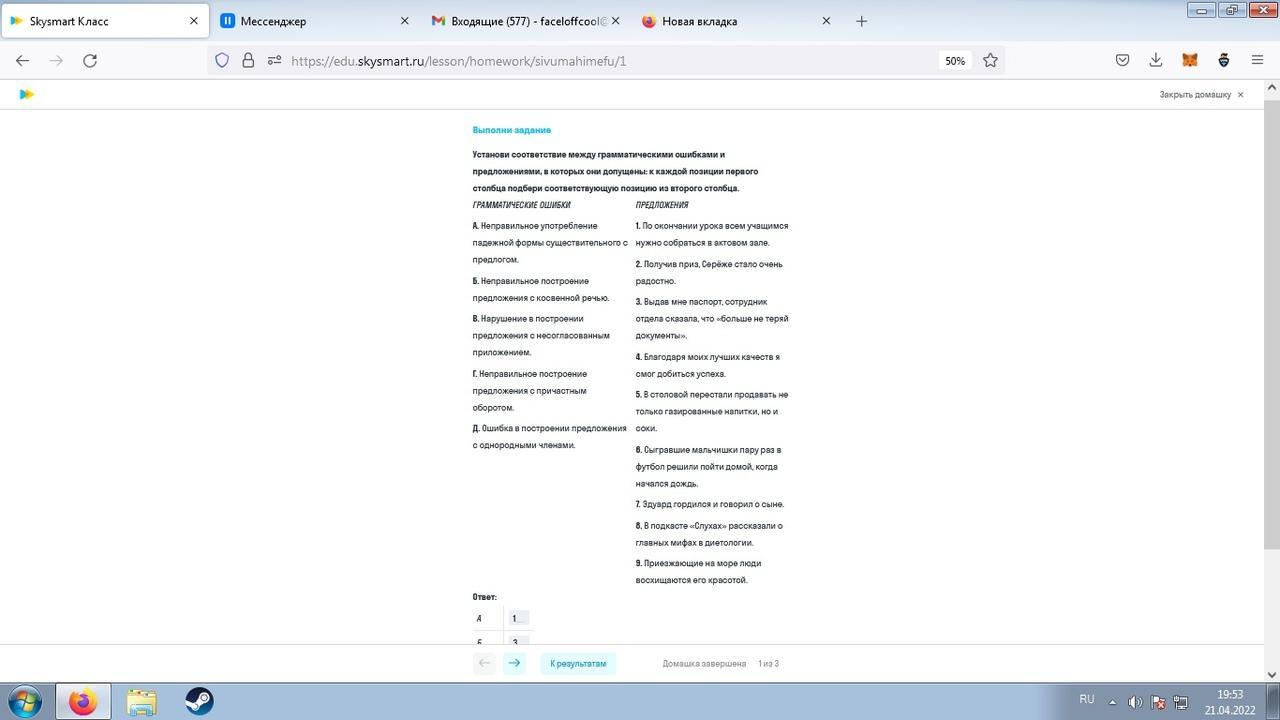Open File Explorer from taskbar
The width and height of the screenshot is (1280, 720).
(142, 701)
